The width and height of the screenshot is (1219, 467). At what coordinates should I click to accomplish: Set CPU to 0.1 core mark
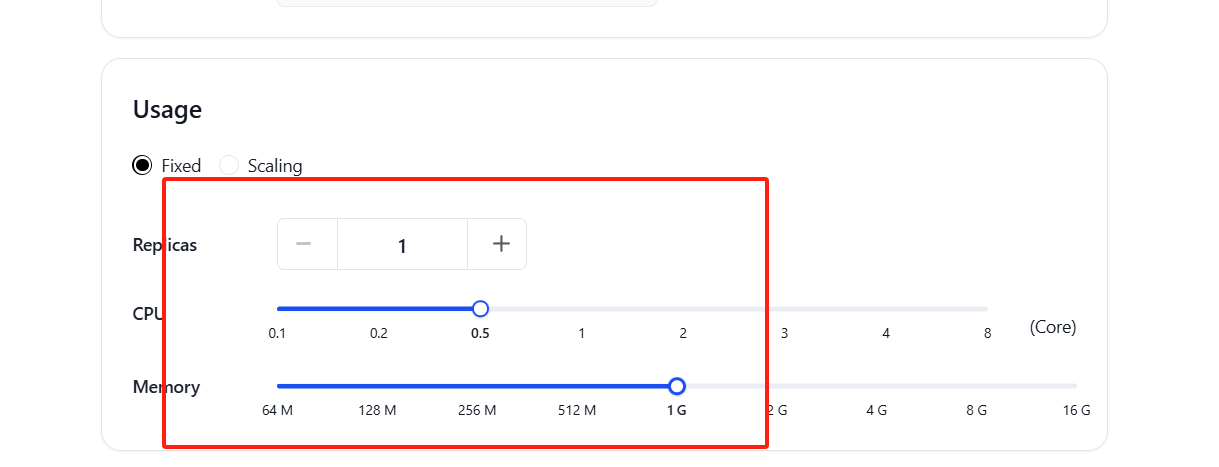278,308
